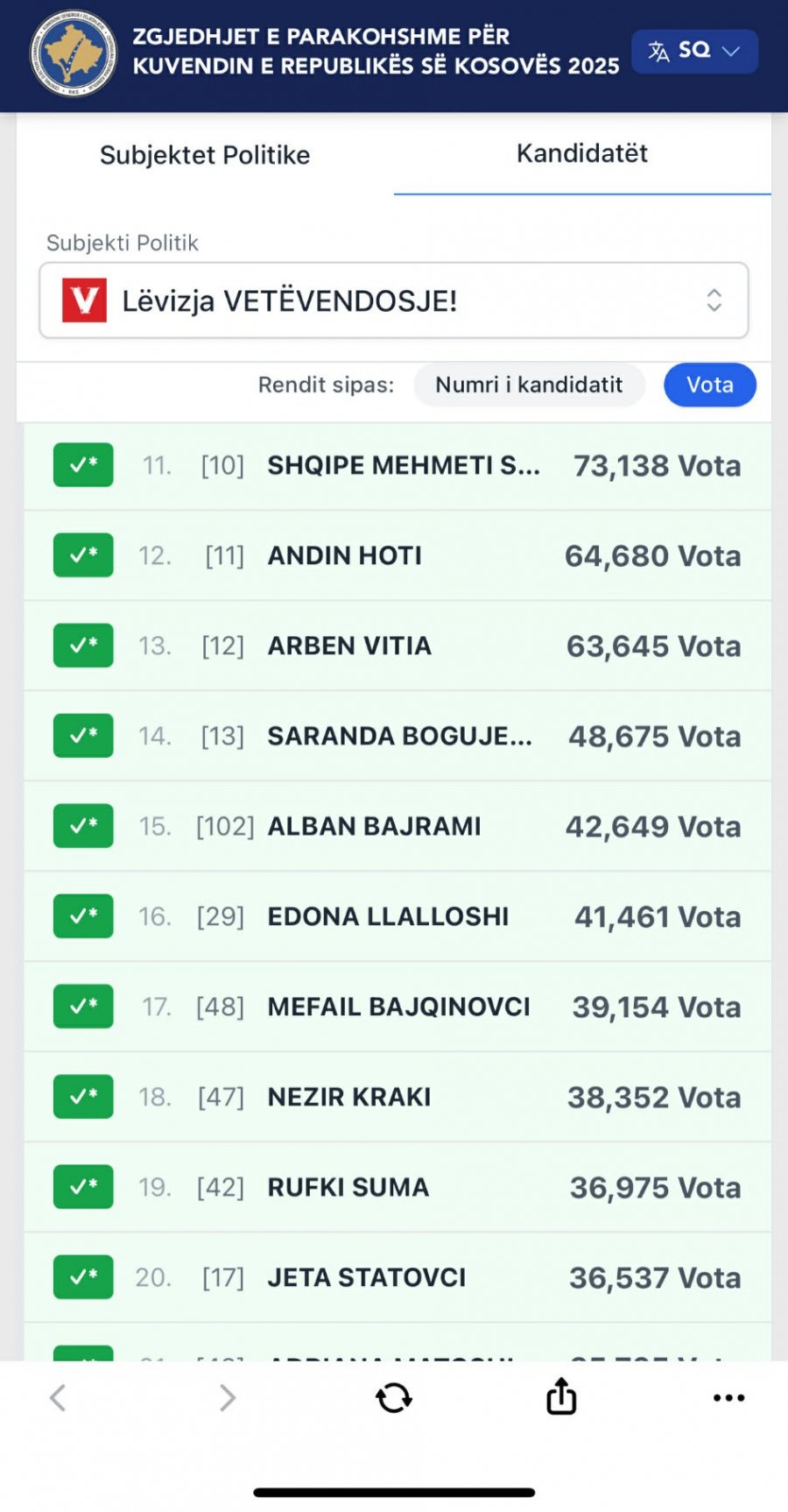The height and width of the screenshot is (1512, 788).
Task: Tap the browser forward arrow
Action: [228, 1397]
